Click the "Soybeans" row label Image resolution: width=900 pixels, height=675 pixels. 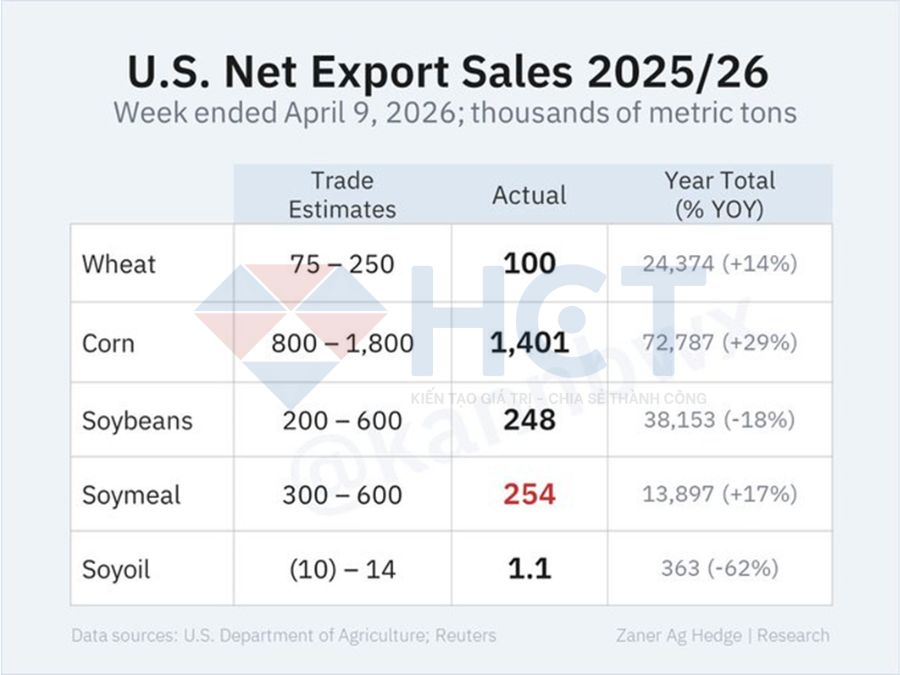pyautogui.click(x=135, y=420)
